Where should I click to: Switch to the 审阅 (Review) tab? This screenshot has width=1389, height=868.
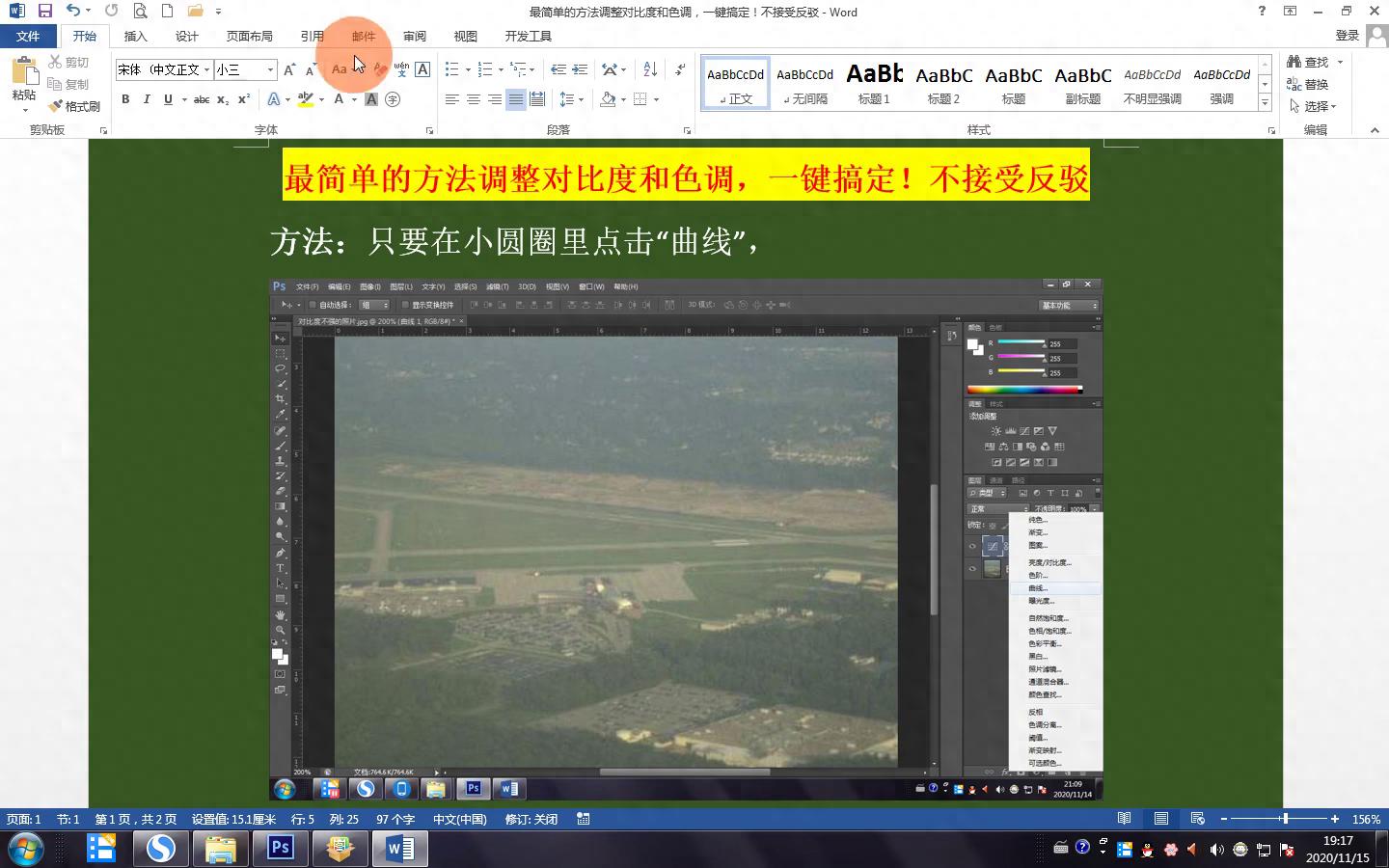point(415,36)
